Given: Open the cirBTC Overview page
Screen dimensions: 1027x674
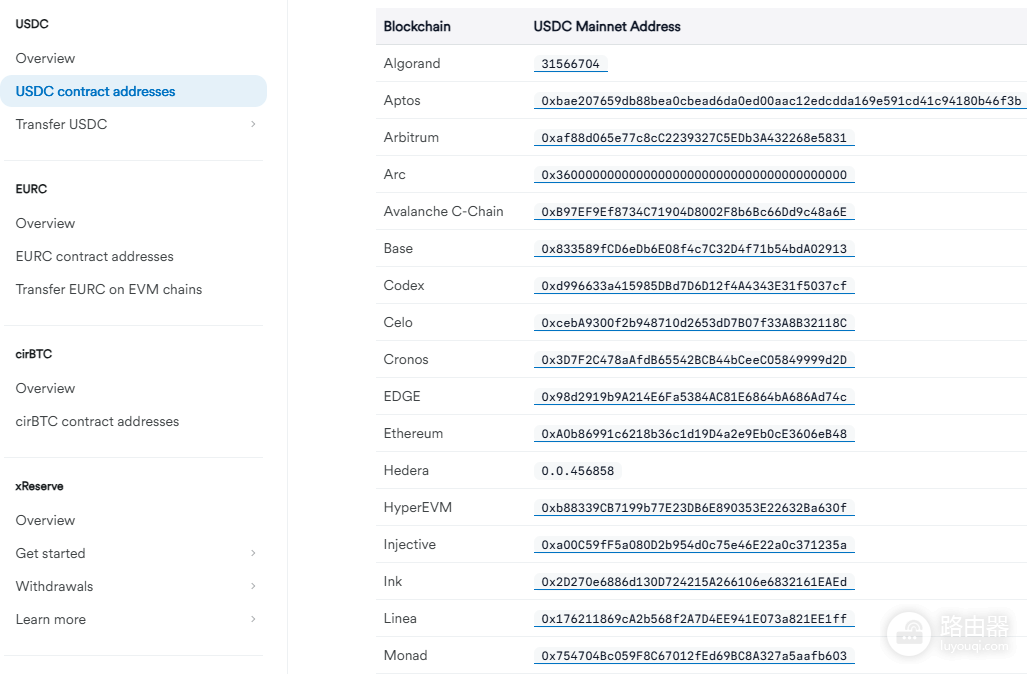Looking at the screenshot, I should pos(45,388).
